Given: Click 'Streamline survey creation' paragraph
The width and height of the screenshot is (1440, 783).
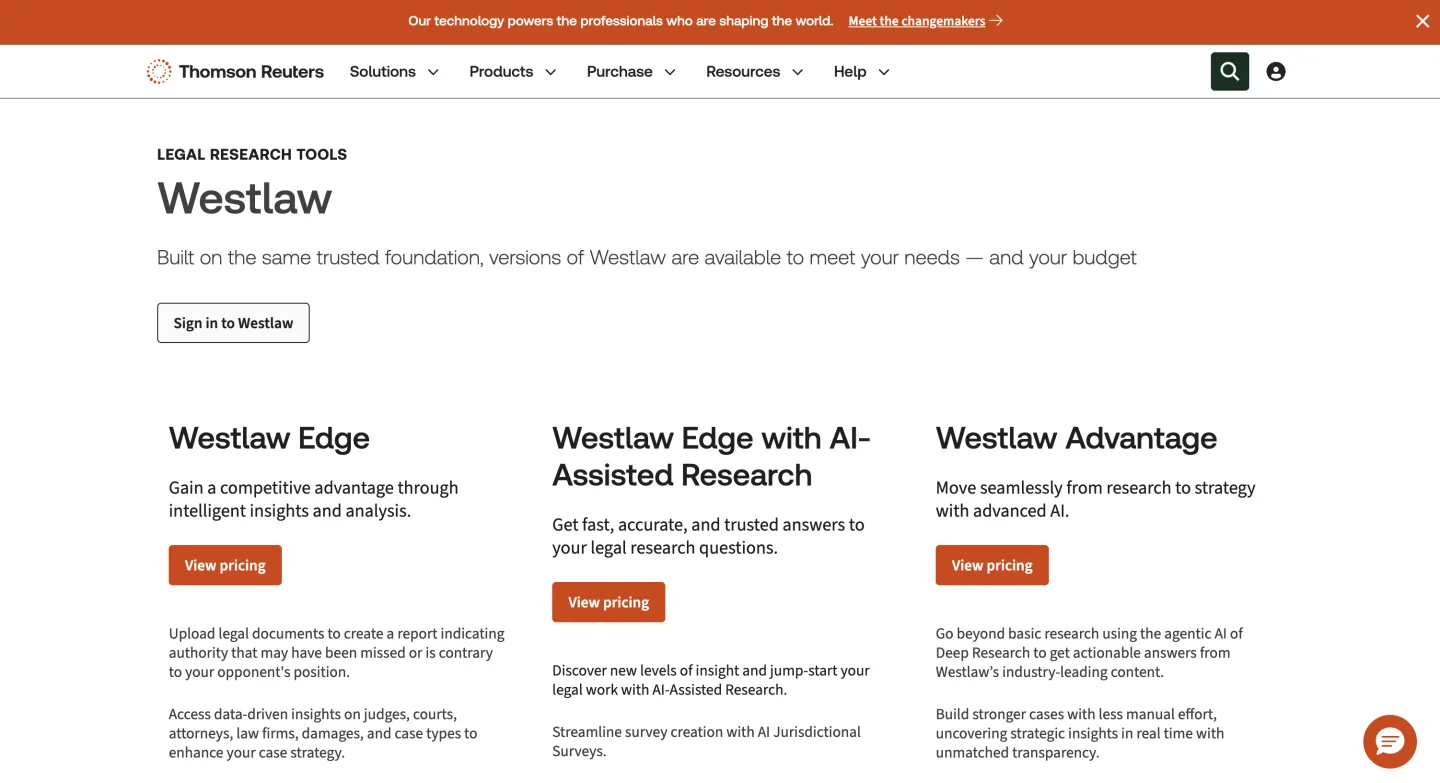Looking at the screenshot, I should pos(707,741).
